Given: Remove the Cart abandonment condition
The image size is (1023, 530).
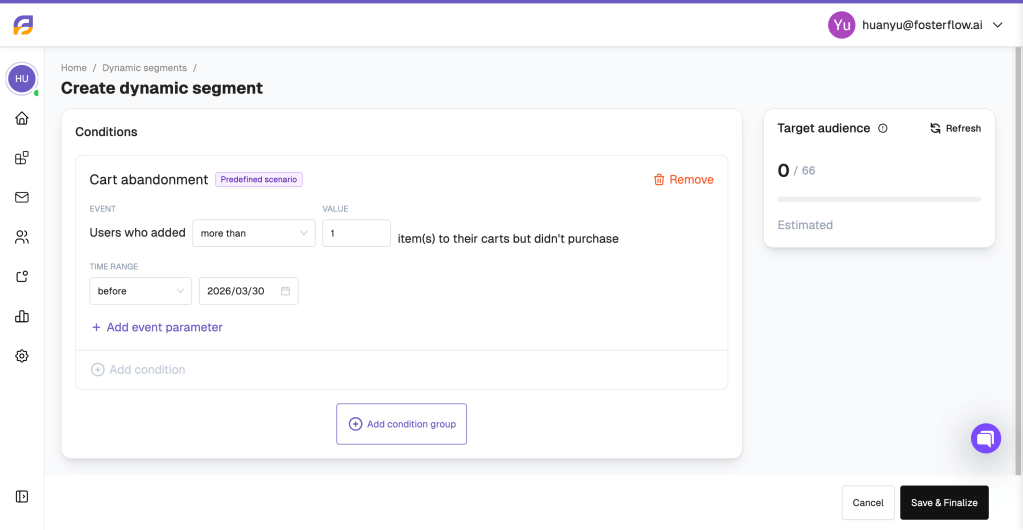Looking at the screenshot, I should point(684,179).
